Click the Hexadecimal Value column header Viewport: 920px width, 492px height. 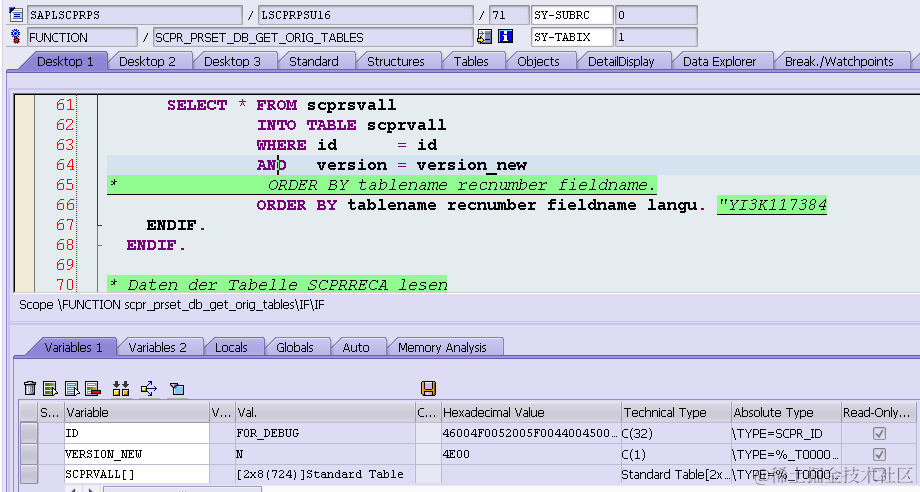click(530, 412)
